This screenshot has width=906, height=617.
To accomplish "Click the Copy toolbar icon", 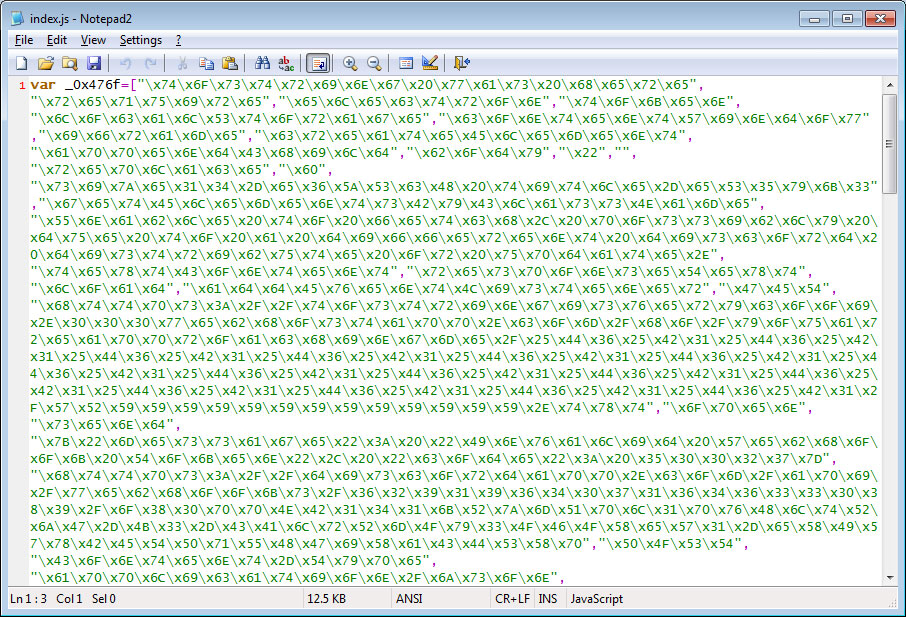I will tap(206, 63).
